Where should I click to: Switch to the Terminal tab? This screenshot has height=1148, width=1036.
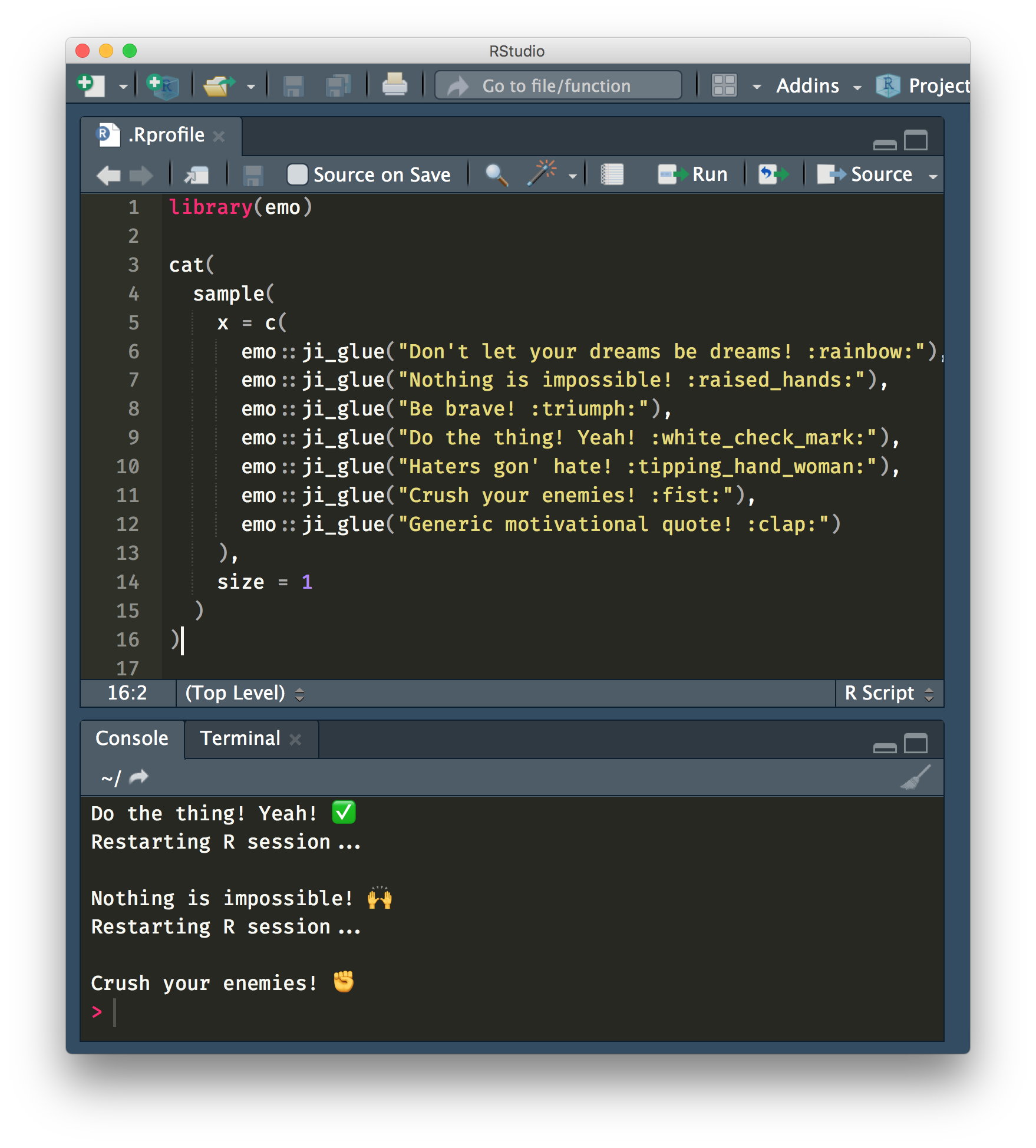coord(240,738)
